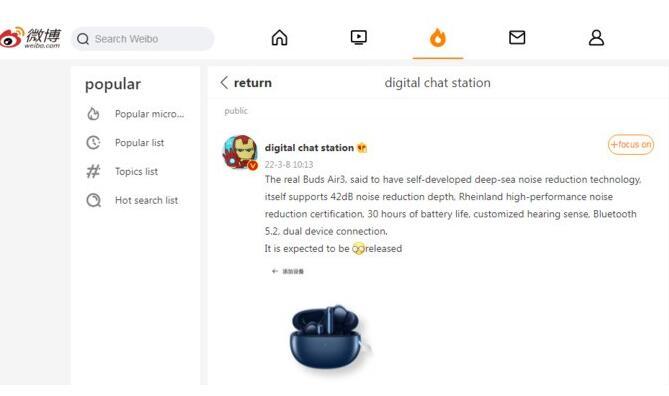Open the video section icon
Image resolution: width=669 pixels, height=396 pixels.
click(358, 38)
